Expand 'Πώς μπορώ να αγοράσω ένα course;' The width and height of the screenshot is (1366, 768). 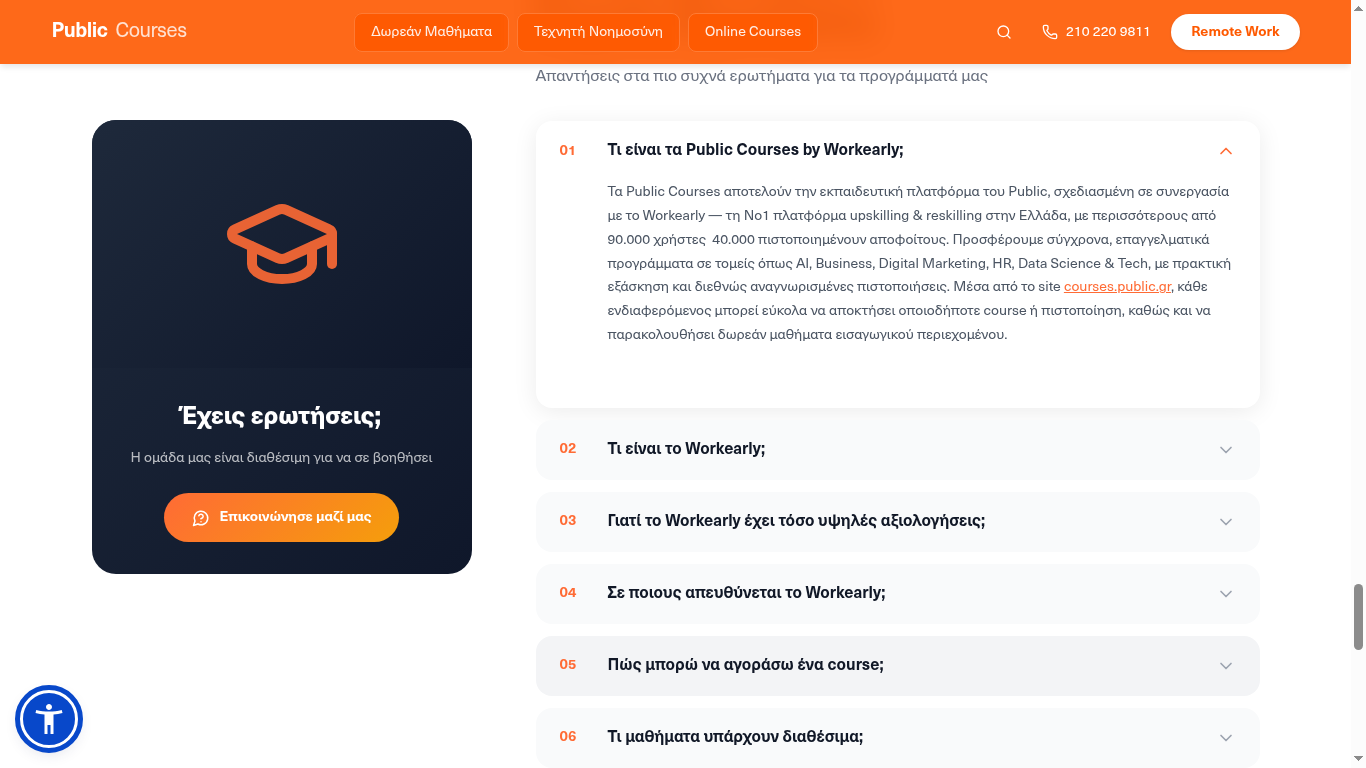(898, 665)
